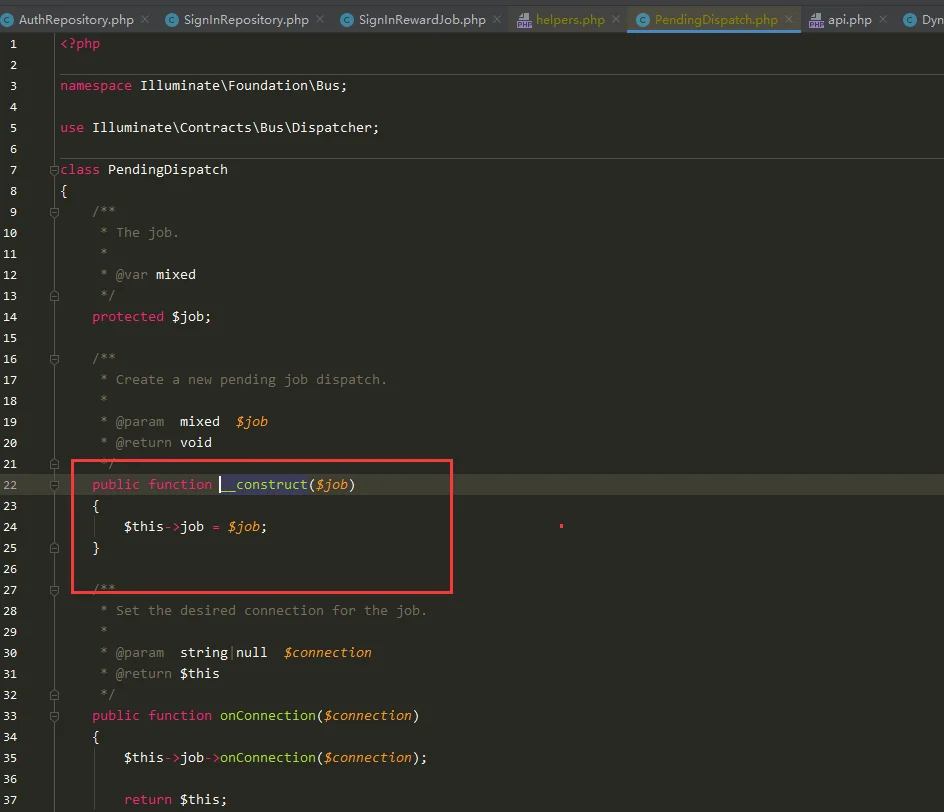944x812 pixels.
Task: Open the api.php editor tab
Action: coord(850,20)
